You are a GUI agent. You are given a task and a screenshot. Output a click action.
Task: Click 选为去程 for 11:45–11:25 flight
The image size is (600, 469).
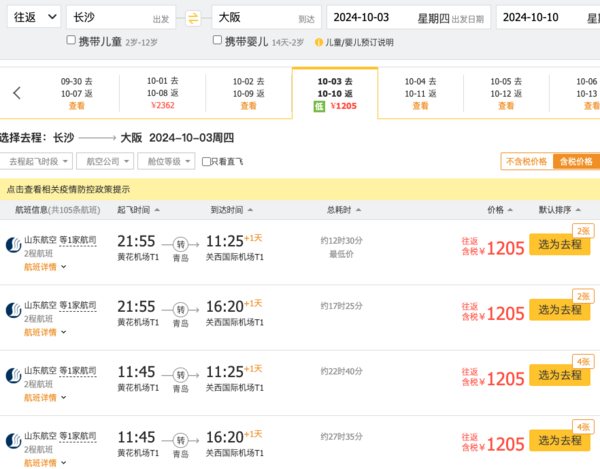(x=560, y=375)
